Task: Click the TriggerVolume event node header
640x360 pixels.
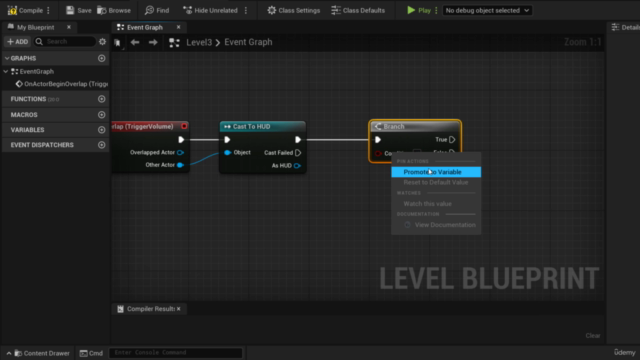Action: point(150,127)
